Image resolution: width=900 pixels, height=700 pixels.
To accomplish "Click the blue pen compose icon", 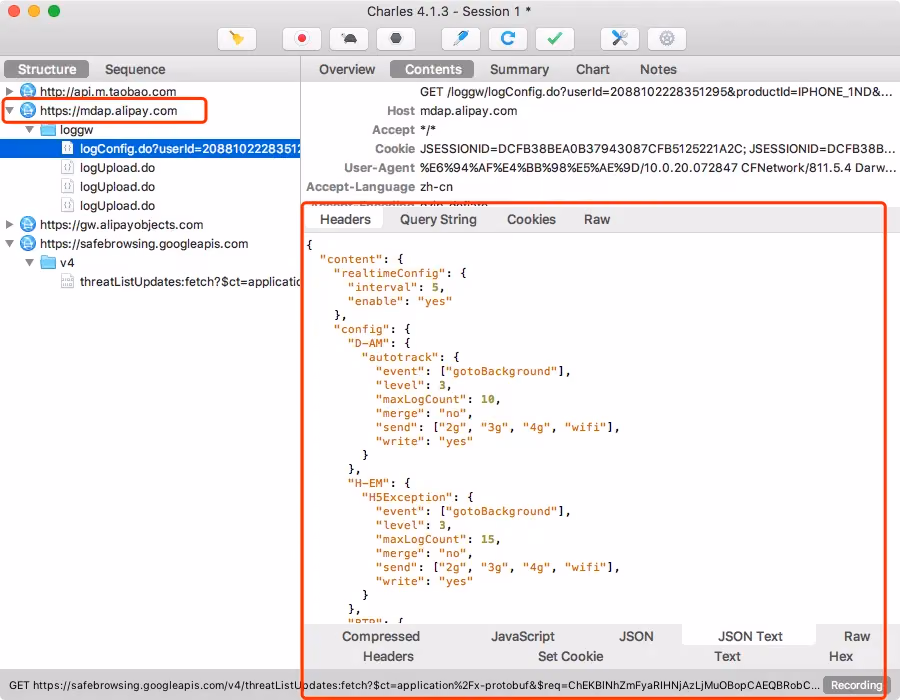I will coord(460,39).
